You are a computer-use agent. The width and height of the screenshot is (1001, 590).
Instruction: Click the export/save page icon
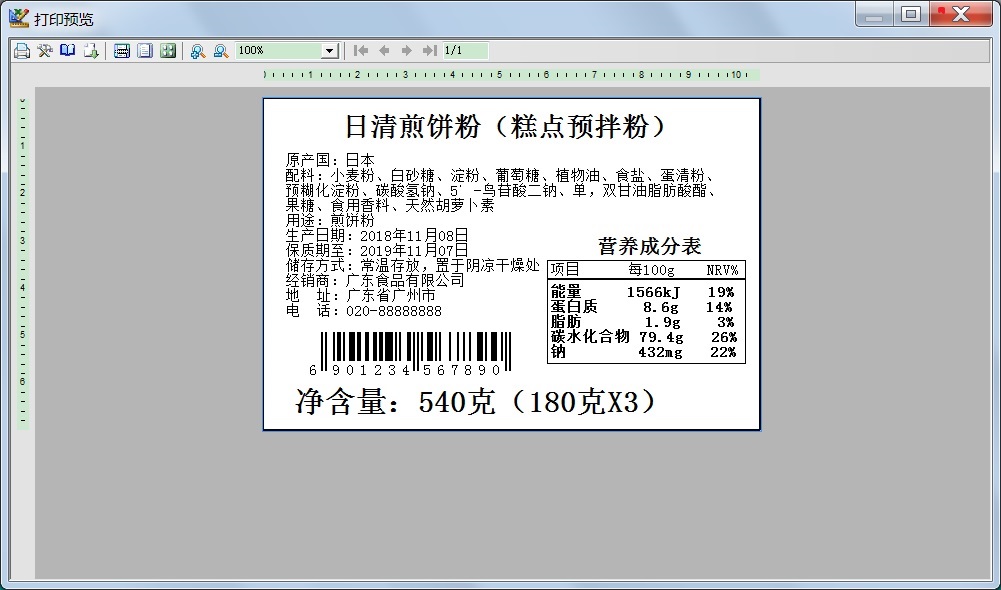point(91,50)
